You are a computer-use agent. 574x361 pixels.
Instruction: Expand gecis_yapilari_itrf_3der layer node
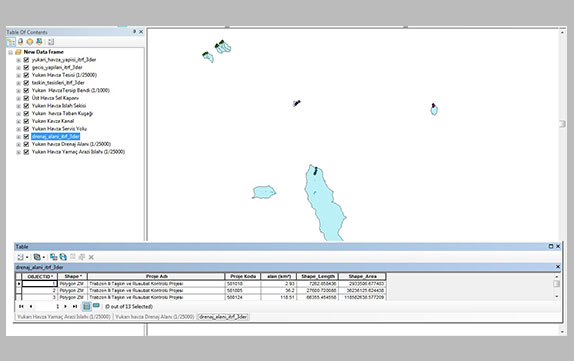[18, 68]
